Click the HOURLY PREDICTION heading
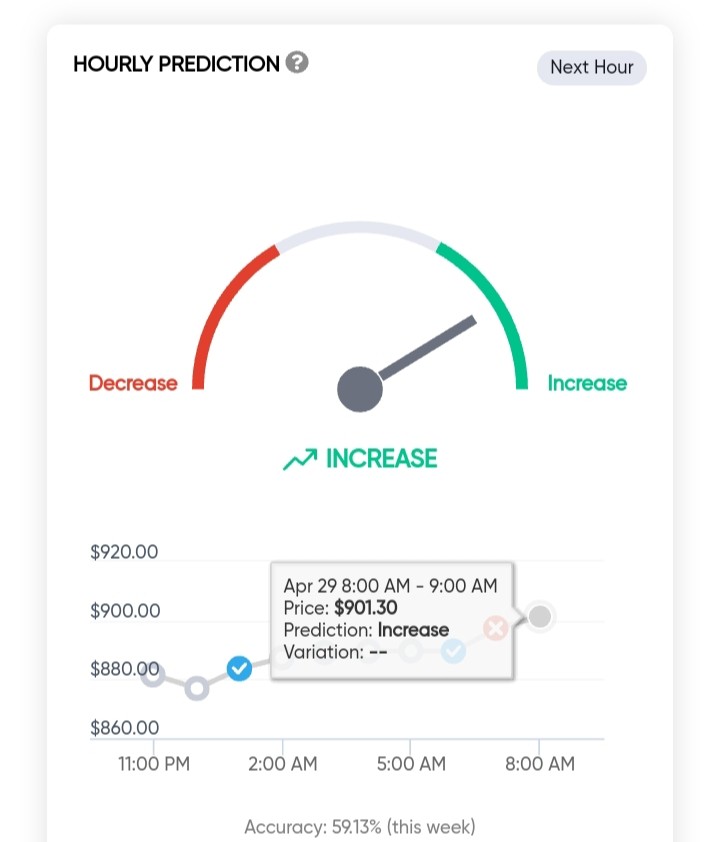The height and width of the screenshot is (842, 718). coord(177,64)
